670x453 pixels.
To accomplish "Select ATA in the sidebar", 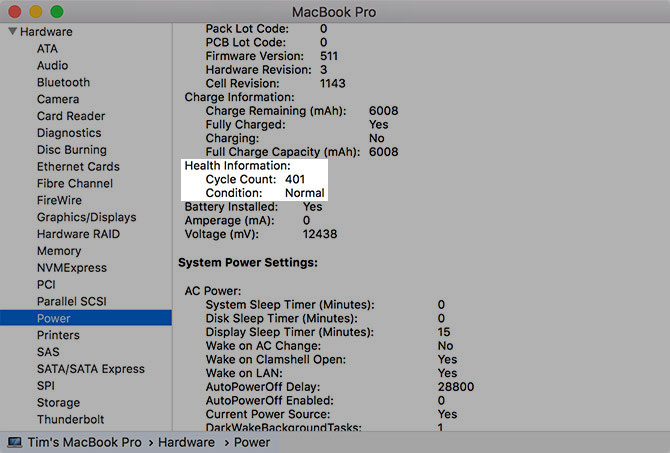I will 47,49.
